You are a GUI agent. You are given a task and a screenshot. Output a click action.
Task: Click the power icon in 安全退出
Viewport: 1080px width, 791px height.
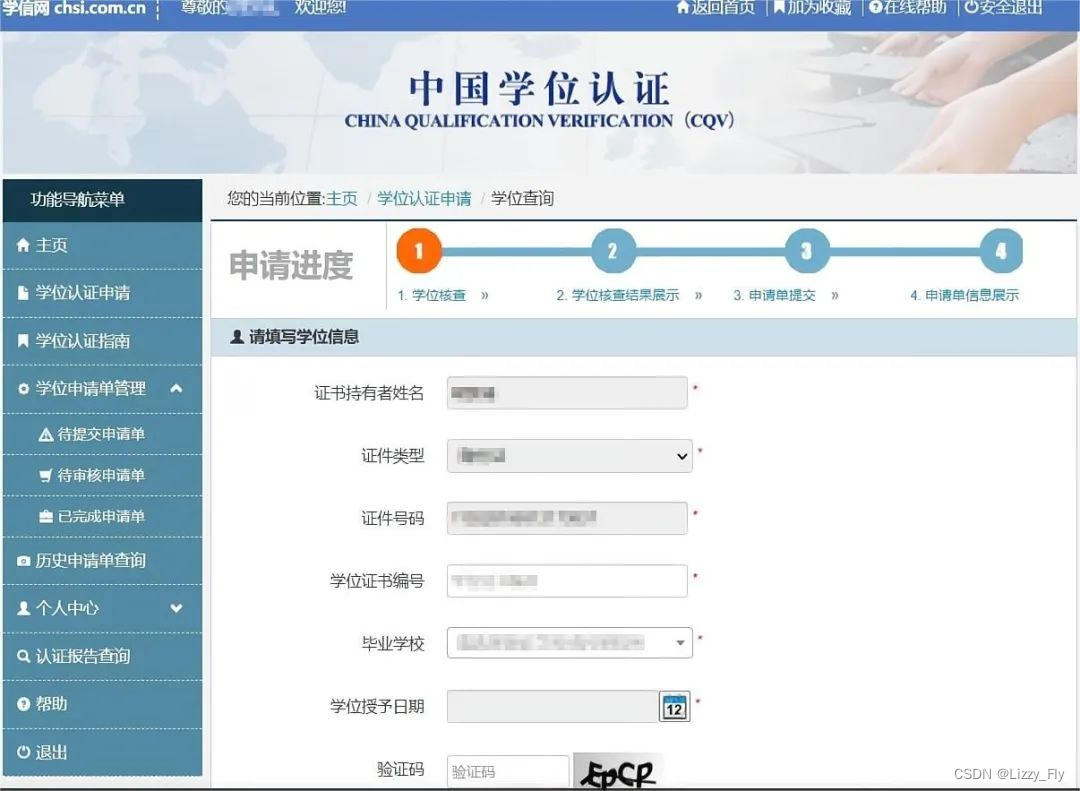coord(971,7)
